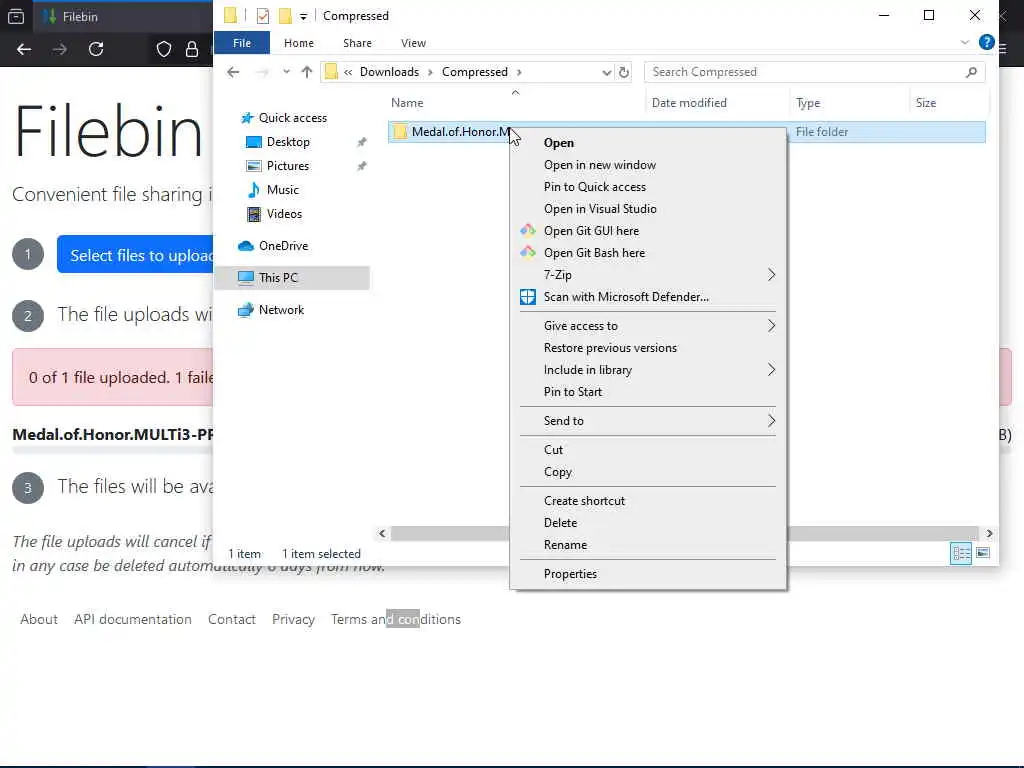Viewport: 1024px width, 768px height.
Task: Click the shield tracking protection icon
Action: (x=163, y=49)
